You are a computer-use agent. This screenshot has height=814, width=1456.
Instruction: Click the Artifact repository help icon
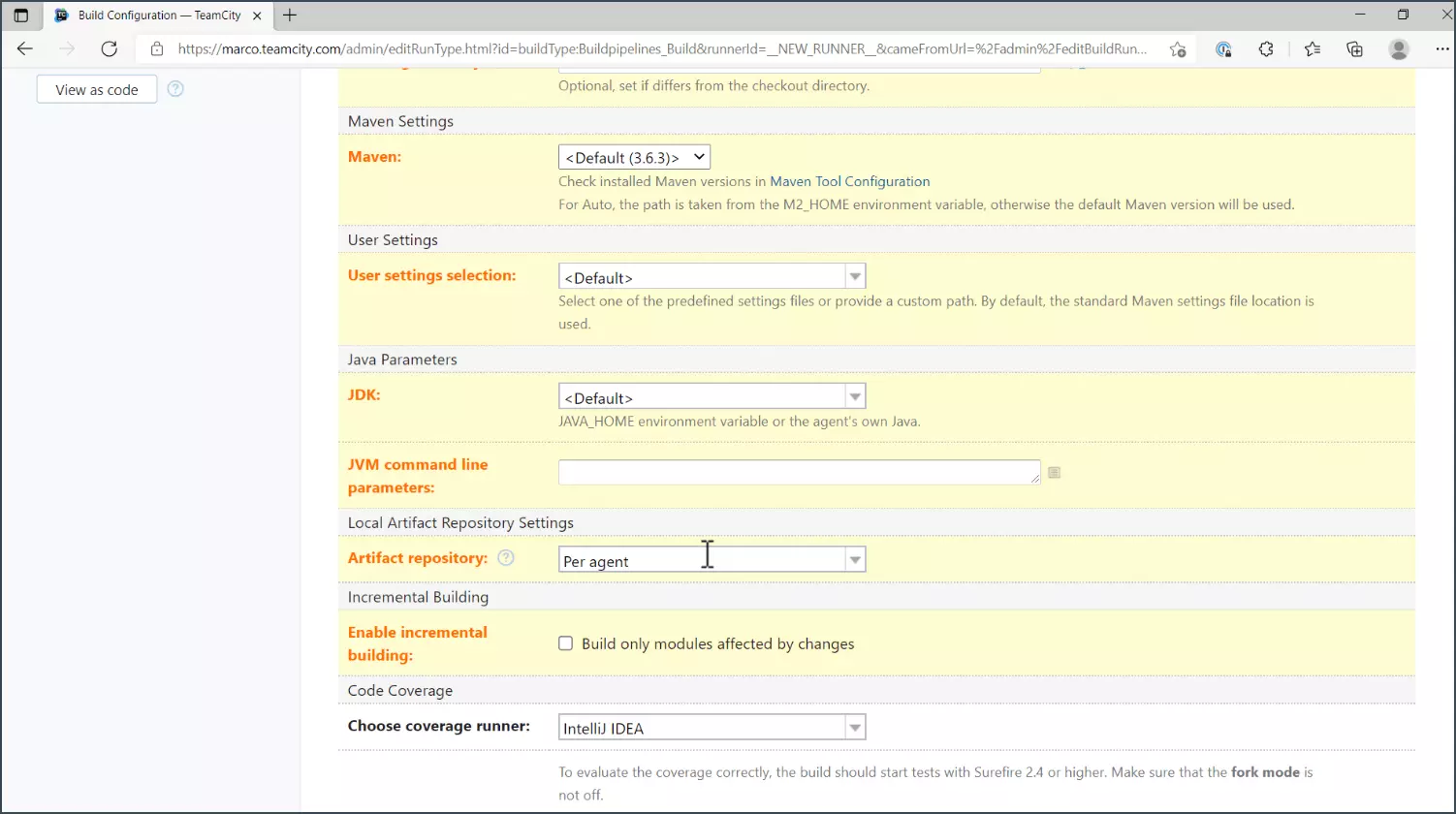505,558
